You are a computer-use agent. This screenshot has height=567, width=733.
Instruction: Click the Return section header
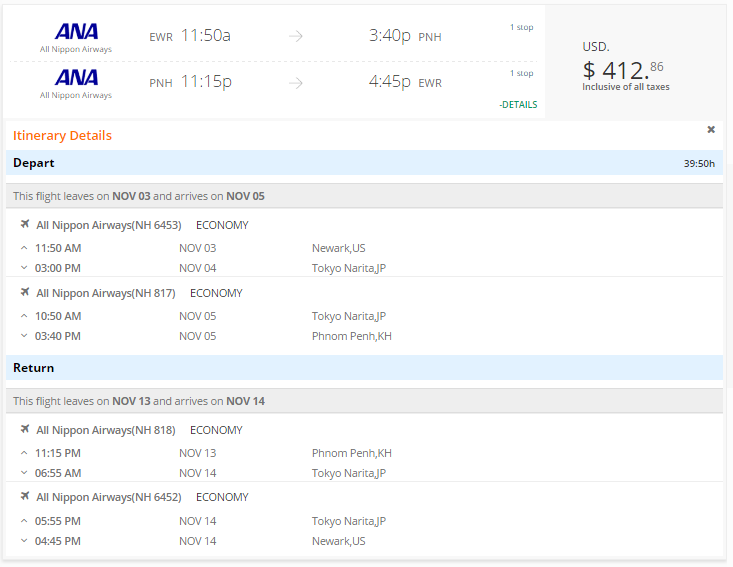click(x=364, y=367)
